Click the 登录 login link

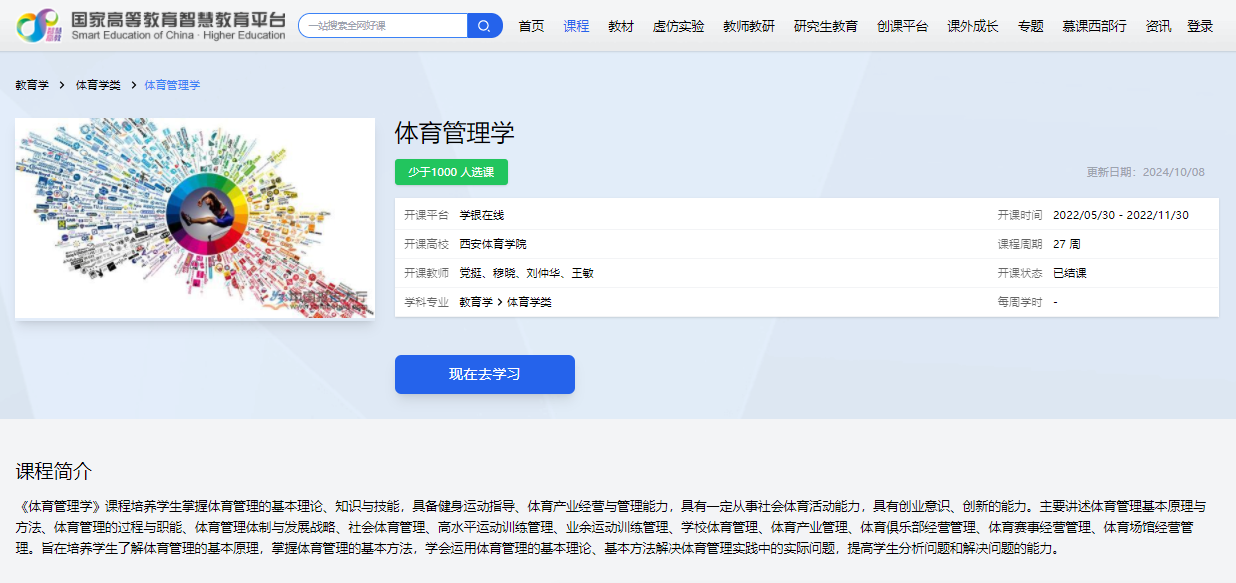pos(1200,26)
